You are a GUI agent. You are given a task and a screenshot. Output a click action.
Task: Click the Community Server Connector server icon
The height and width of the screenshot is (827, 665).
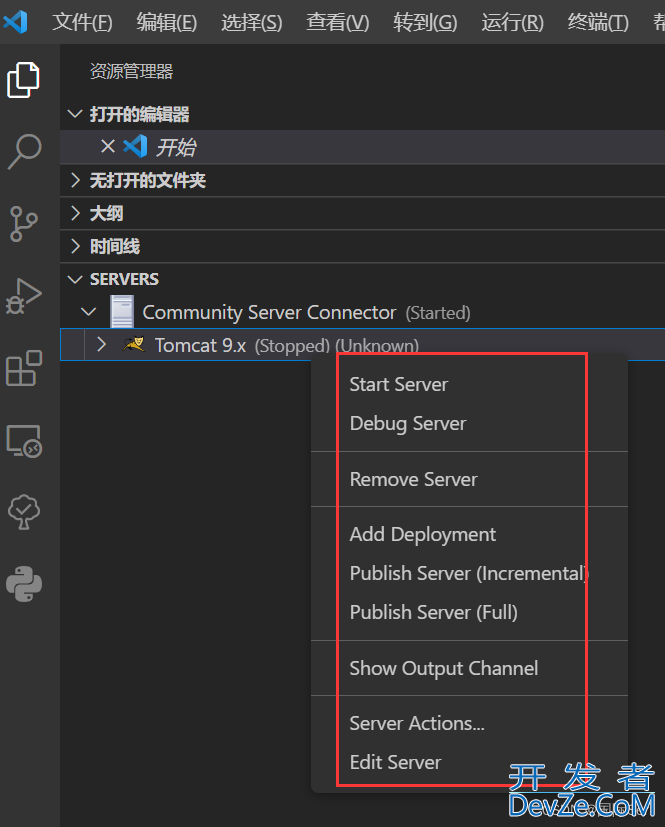pyautogui.click(x=122, y=312)
